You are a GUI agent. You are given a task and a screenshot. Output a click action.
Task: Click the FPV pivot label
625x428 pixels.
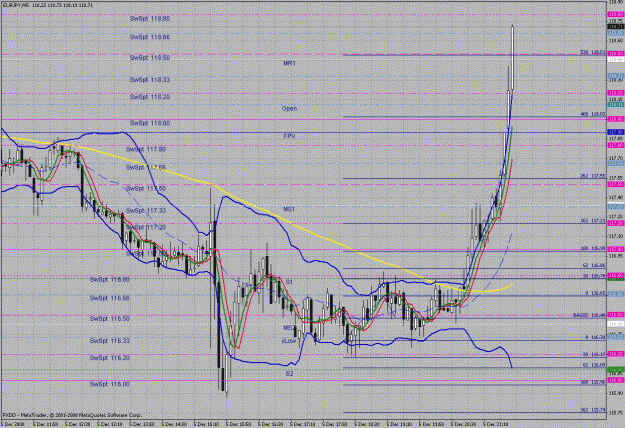289,136
